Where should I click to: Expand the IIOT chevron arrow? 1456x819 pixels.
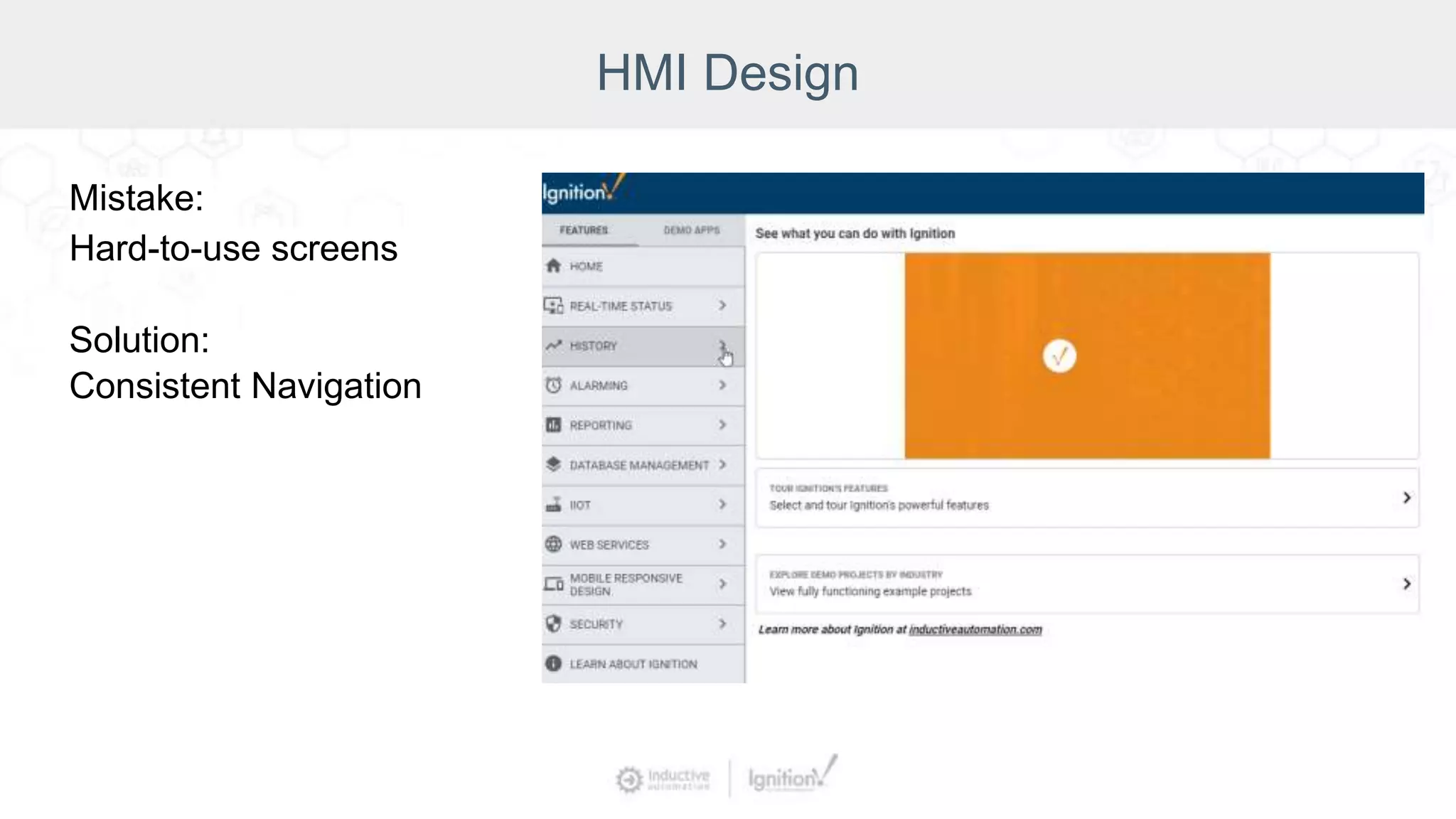point(722,505)
